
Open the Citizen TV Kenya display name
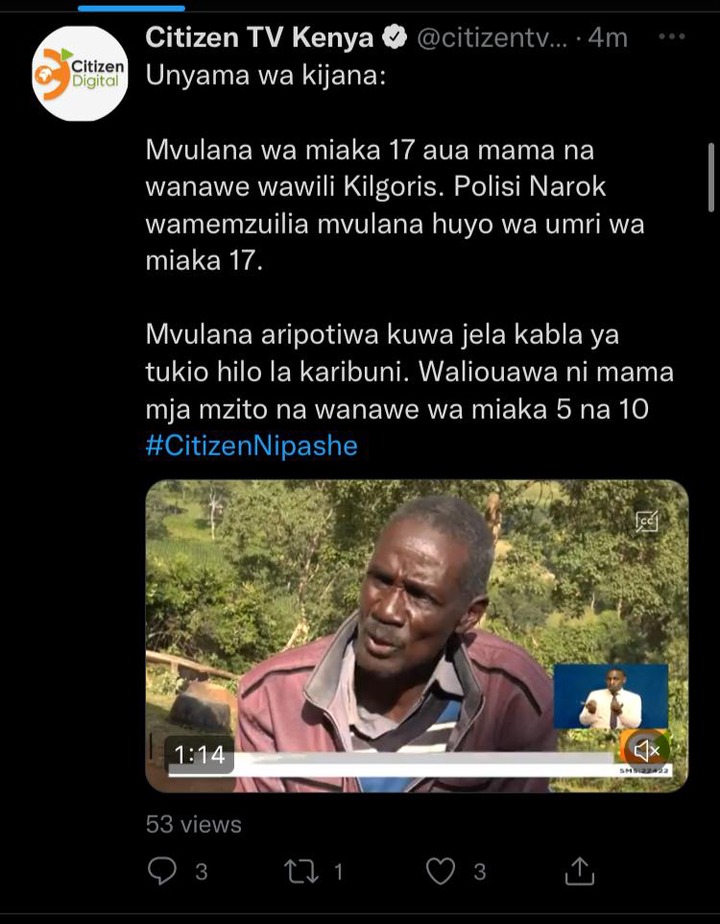259,38
